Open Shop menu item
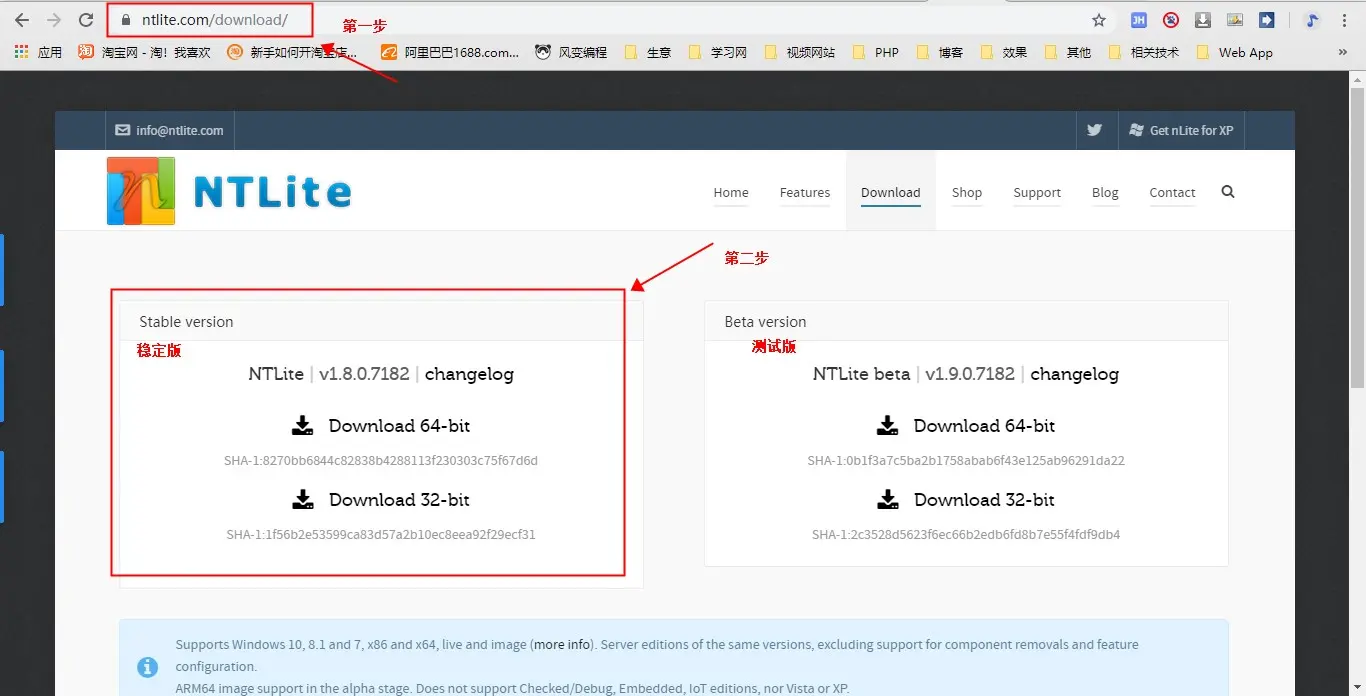Image resolution: width=1366 pixels, height=696 pixels. click(967, 192)
